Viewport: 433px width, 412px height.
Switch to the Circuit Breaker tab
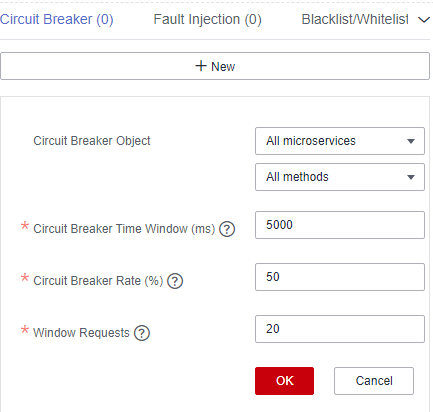(57, 19)
